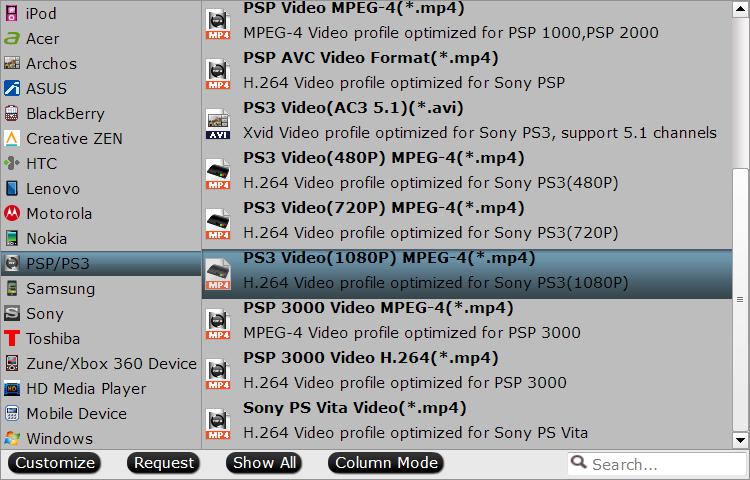Click the Creative ZEN icon
Viewport: 750px width, 480px height.
point(11,138)
